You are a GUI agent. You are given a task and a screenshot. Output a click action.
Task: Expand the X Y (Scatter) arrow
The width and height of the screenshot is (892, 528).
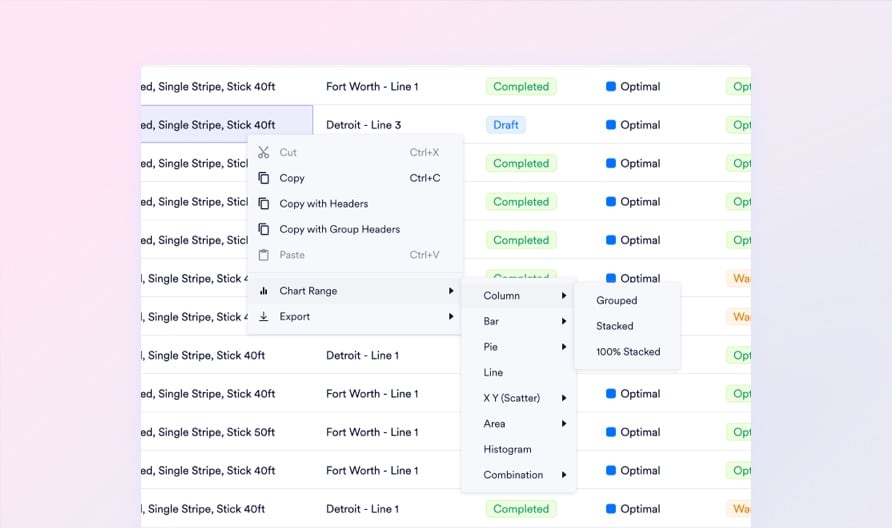coord(564,398)
